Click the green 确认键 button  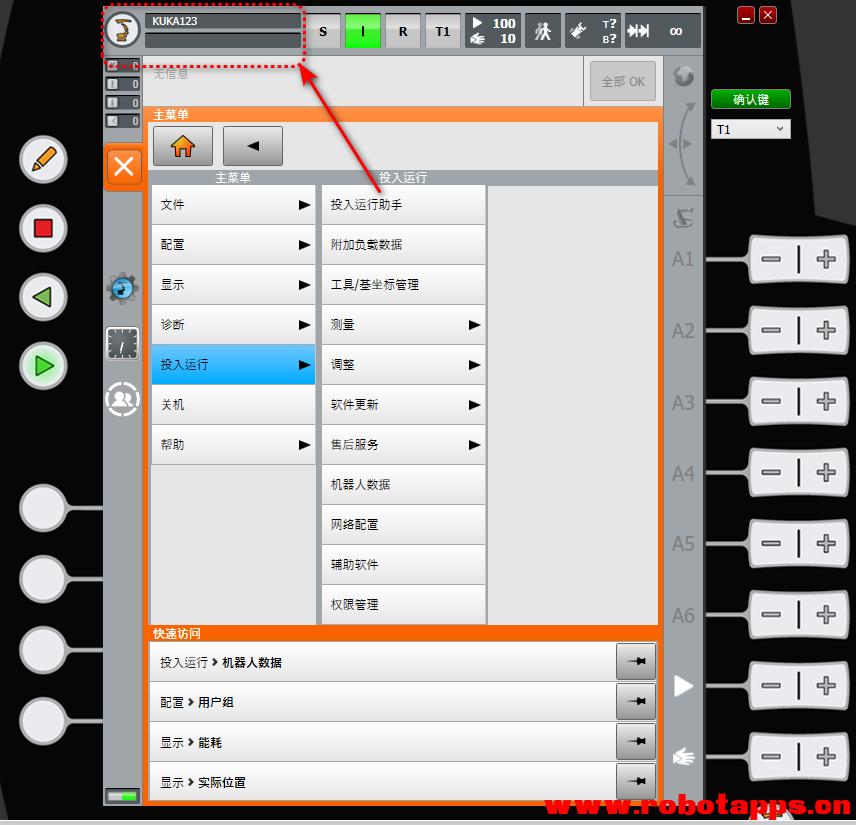(x=751, y=99)
